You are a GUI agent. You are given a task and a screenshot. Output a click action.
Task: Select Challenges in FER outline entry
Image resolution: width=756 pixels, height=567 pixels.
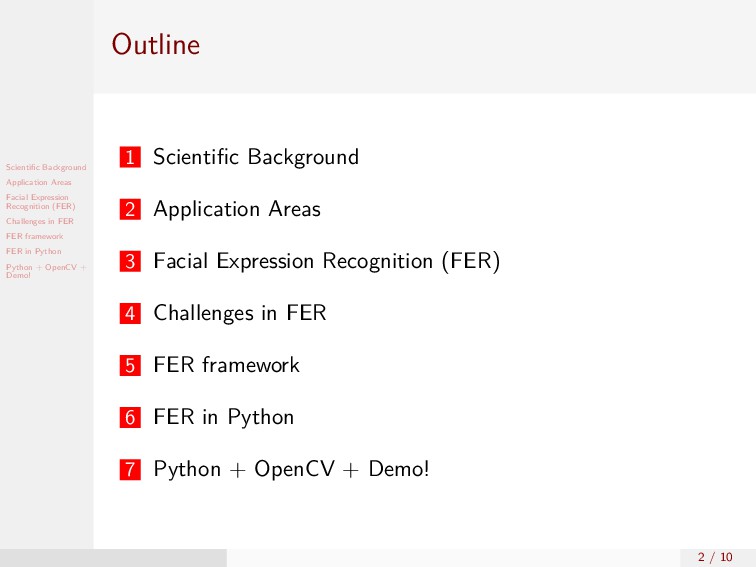tap(240, 313)
